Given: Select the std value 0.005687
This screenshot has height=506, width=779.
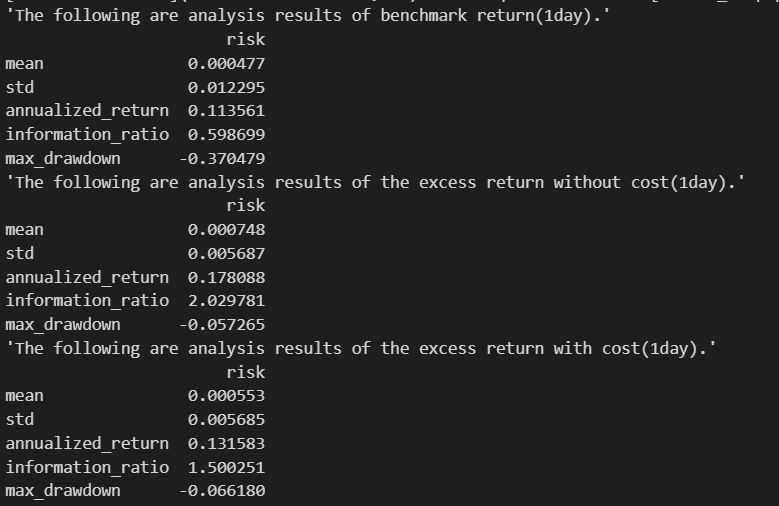Looking at the screenshot, I should tap(227, 253).
